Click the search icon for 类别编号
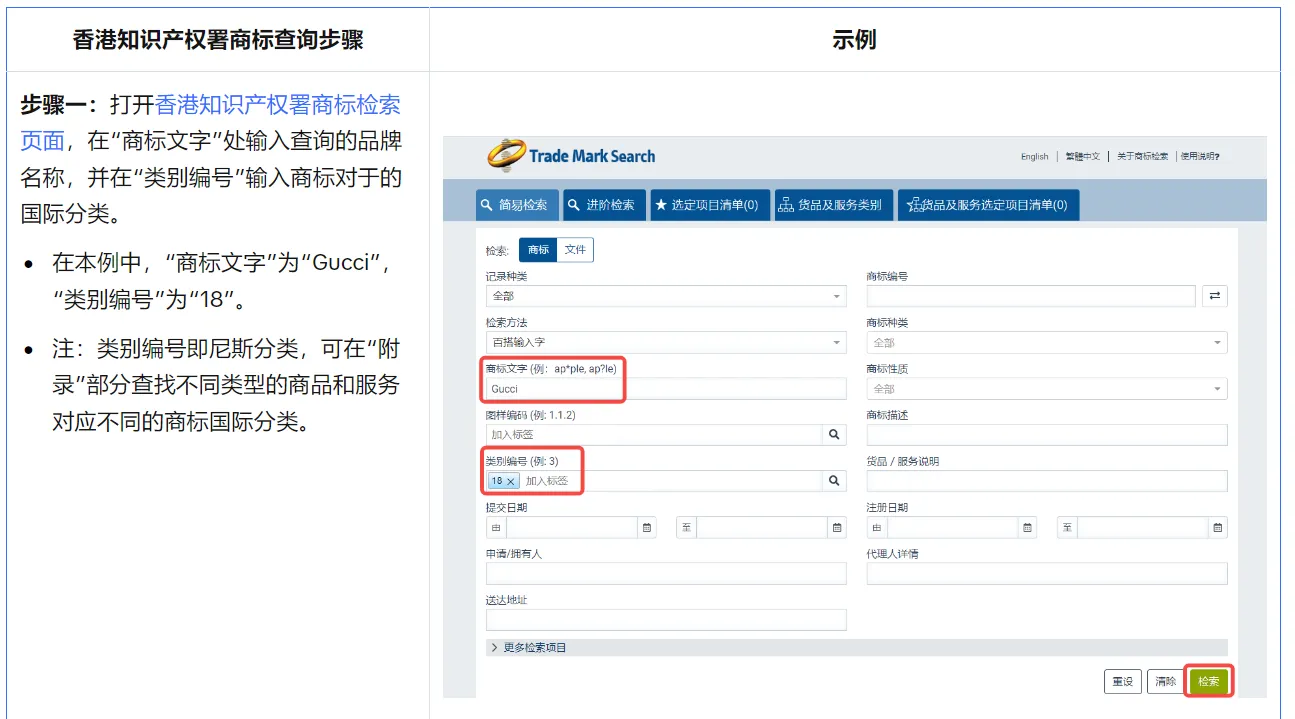 [x=834, y=481]
